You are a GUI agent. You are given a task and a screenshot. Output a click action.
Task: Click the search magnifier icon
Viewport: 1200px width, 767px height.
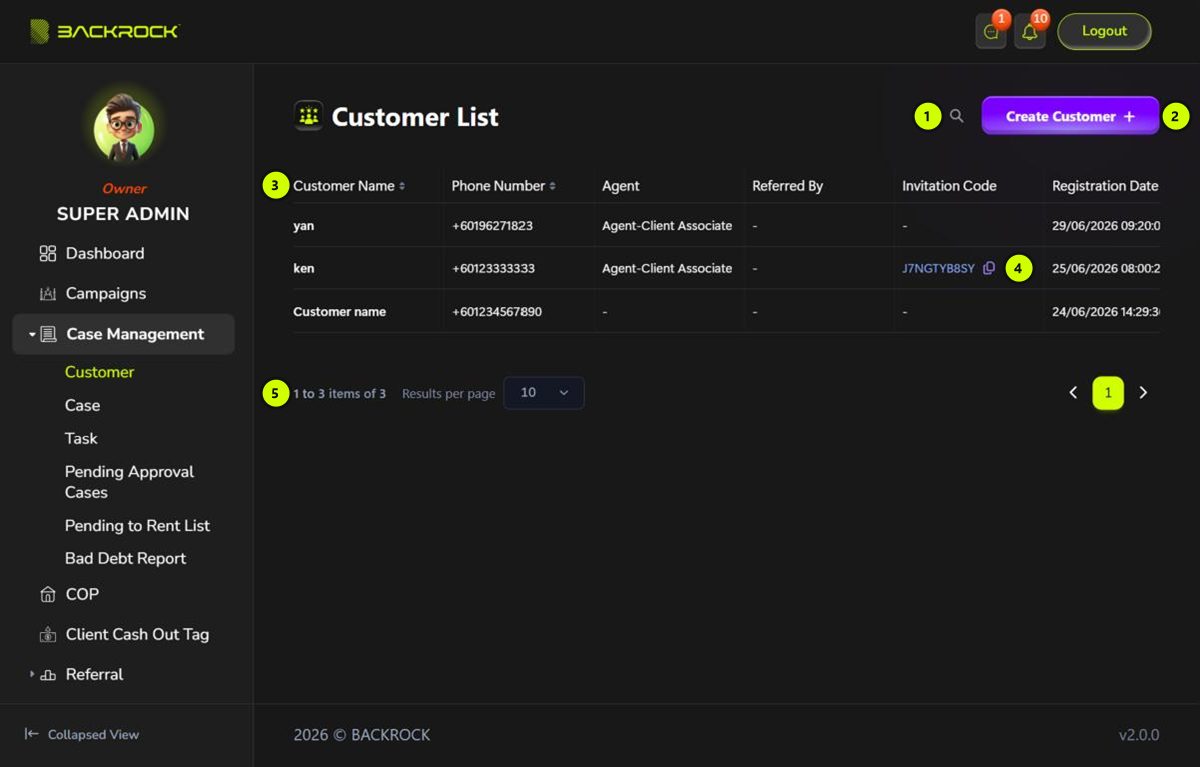coord(957,116)
